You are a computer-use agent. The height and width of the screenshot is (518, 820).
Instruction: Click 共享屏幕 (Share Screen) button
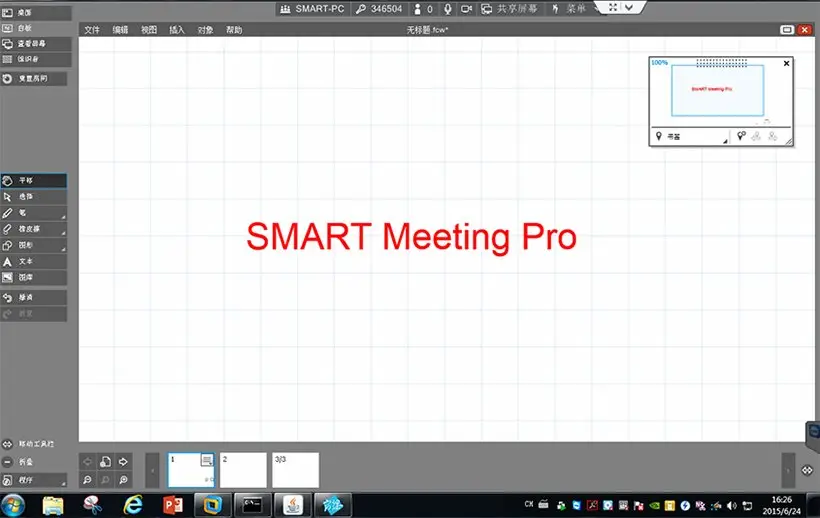click(509, 9)
